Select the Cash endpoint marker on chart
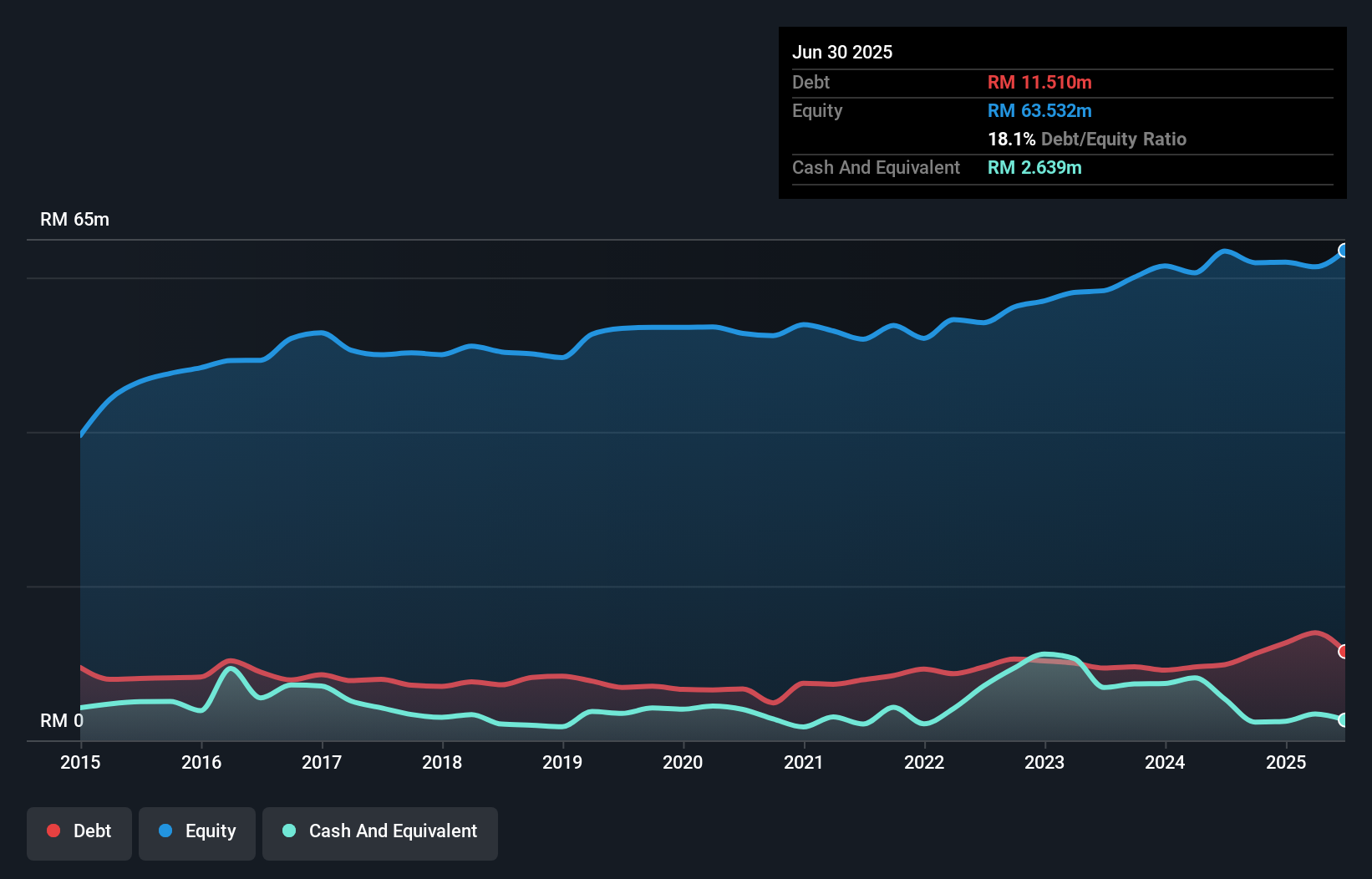This screenshot has width=1372, height=879. (x=1343, y=719)
